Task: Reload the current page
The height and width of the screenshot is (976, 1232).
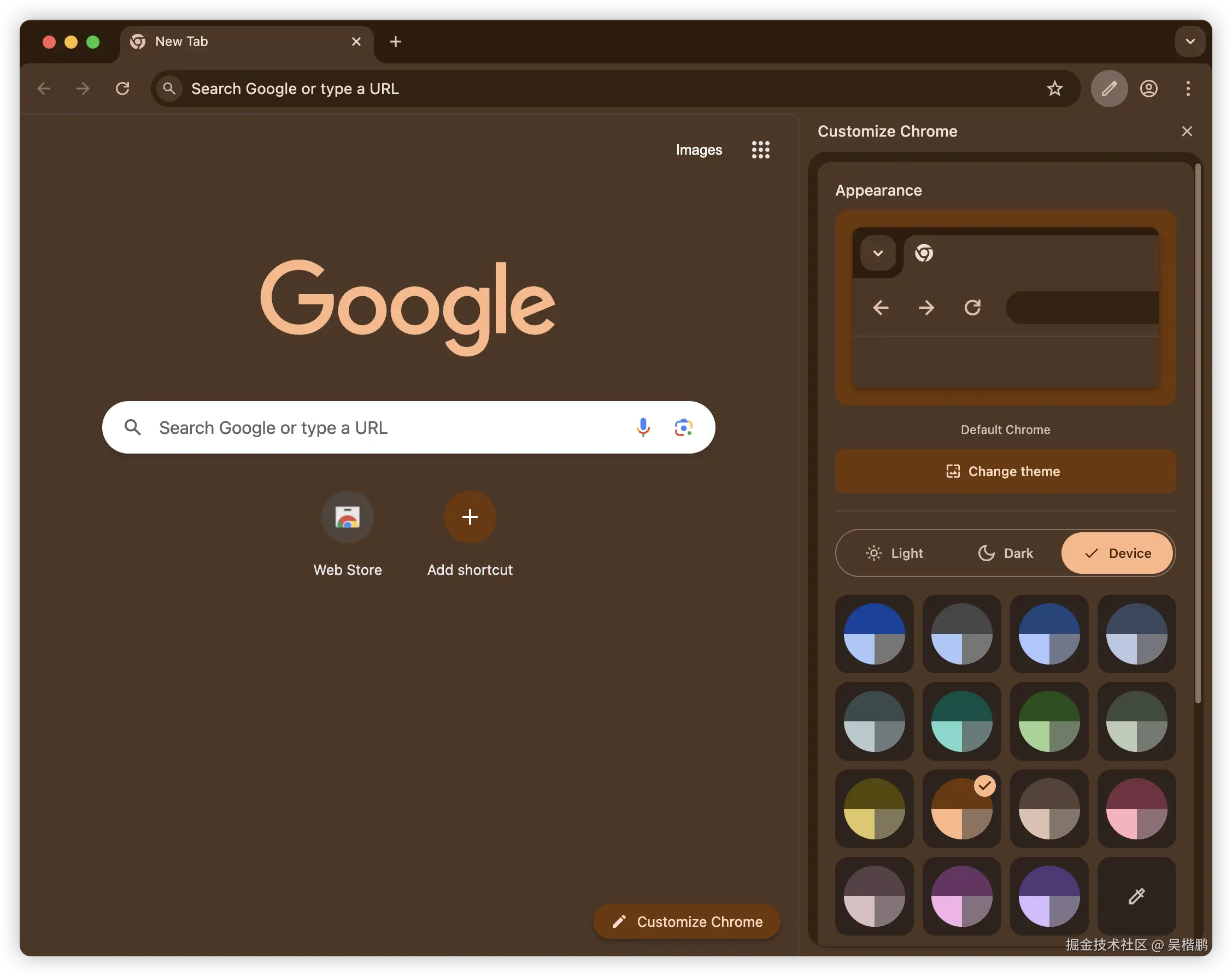Action: pos(123,89)
